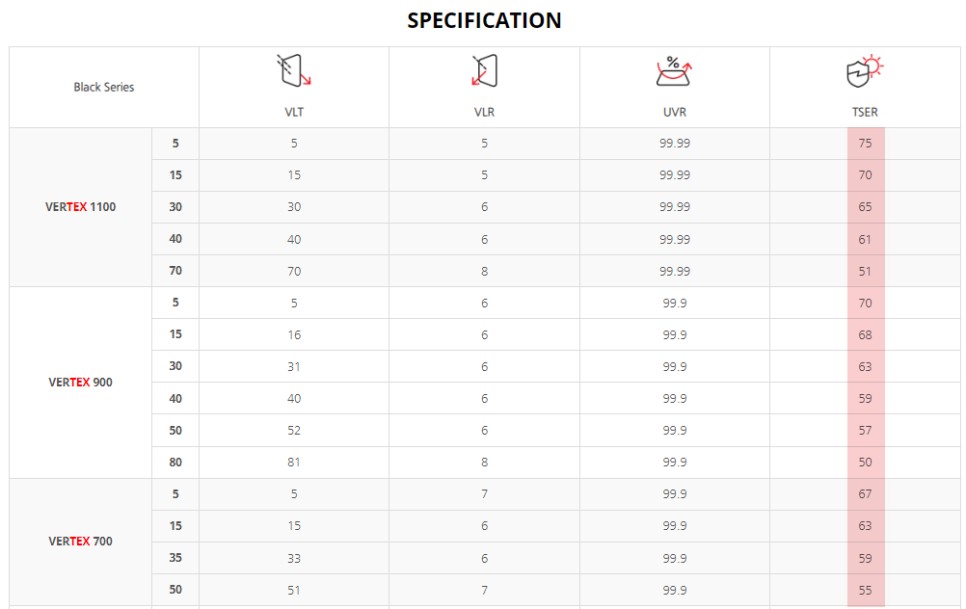Select the Black Series header cell
This screenshot has height=609, width=966.
[x=104, y=87]
